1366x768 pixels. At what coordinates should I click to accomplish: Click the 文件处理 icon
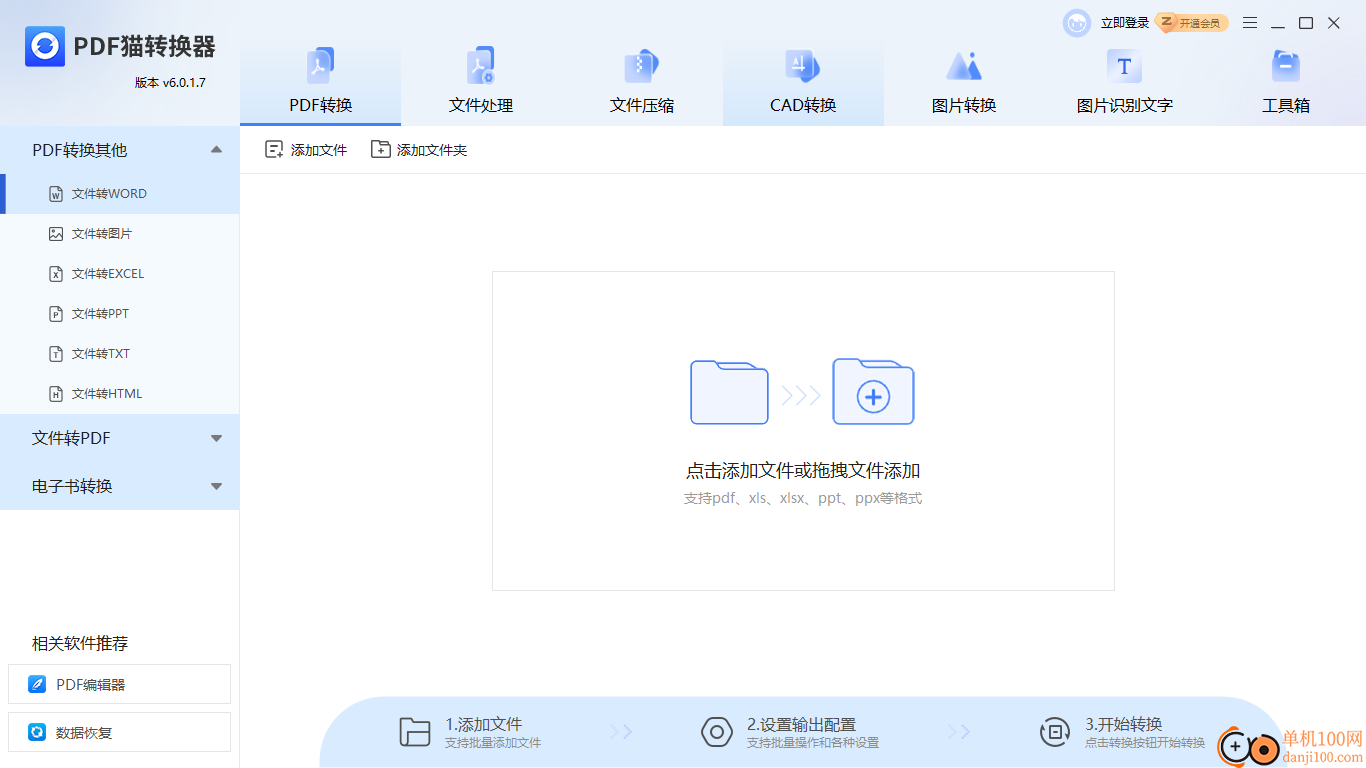[481, 67]
